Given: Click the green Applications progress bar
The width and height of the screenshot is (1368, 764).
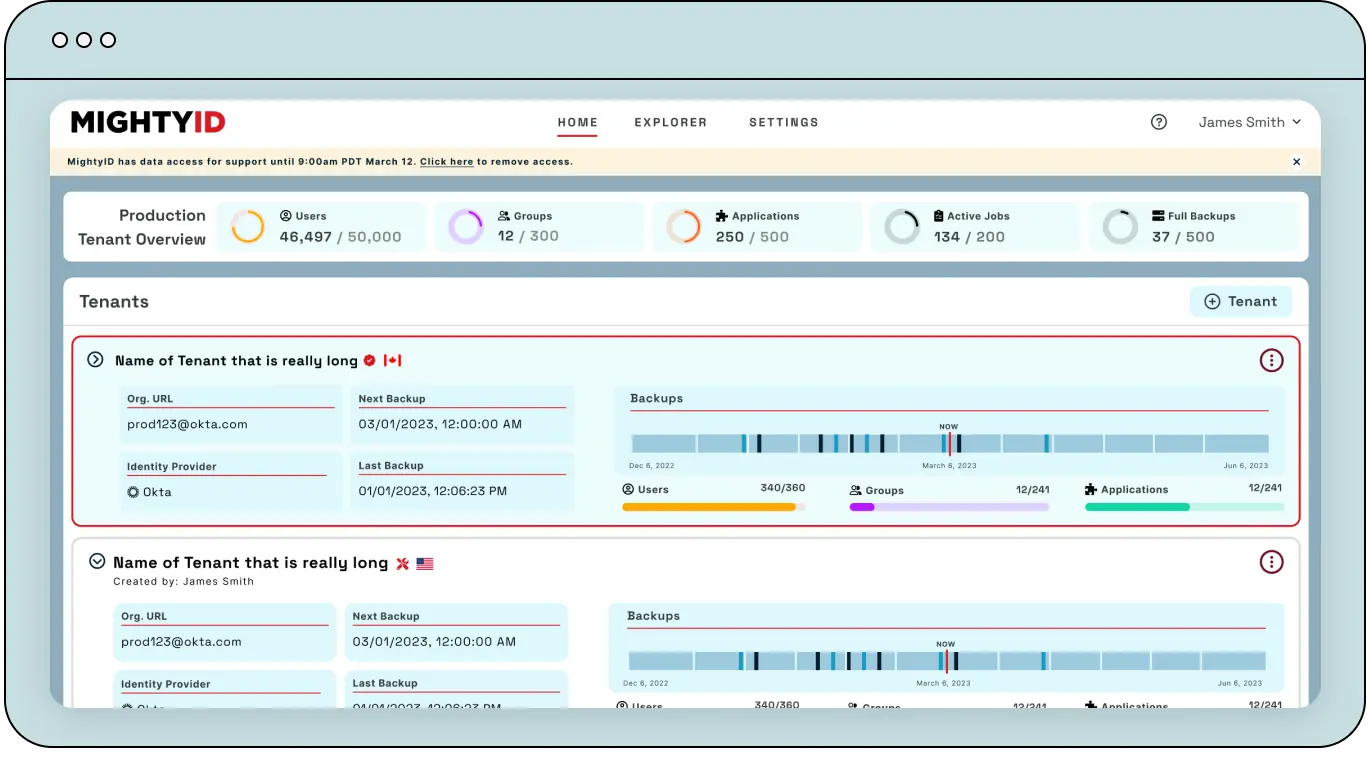Looking at the screenshot, I should [x=1184, y=507].
